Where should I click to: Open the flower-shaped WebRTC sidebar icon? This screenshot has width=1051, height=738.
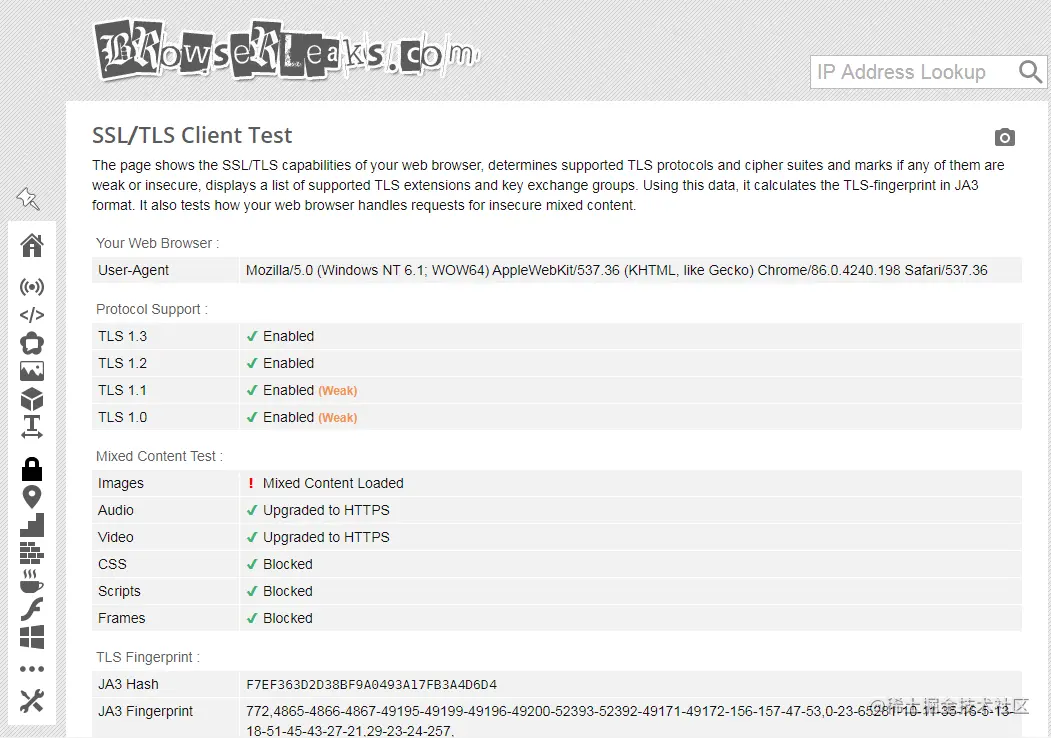click(x=32, y=343)
